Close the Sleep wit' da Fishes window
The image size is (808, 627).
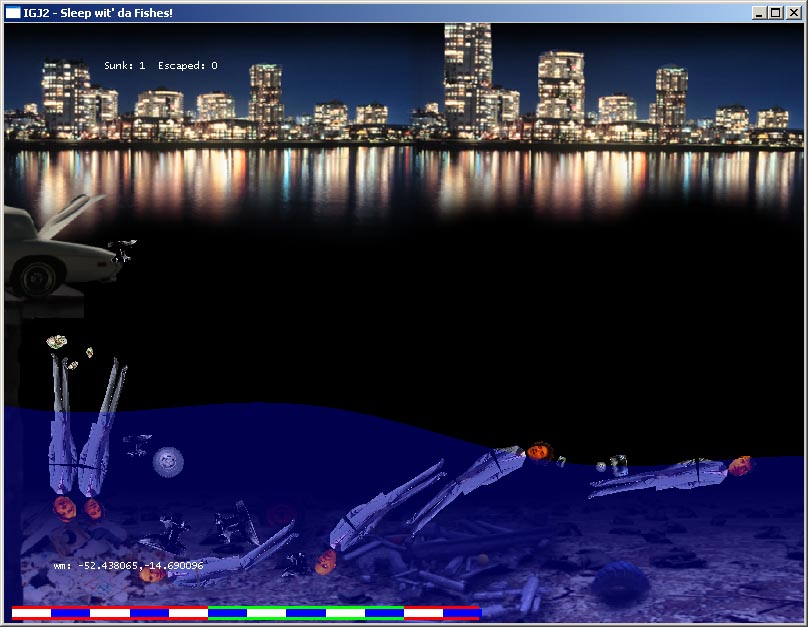(794, 13)
